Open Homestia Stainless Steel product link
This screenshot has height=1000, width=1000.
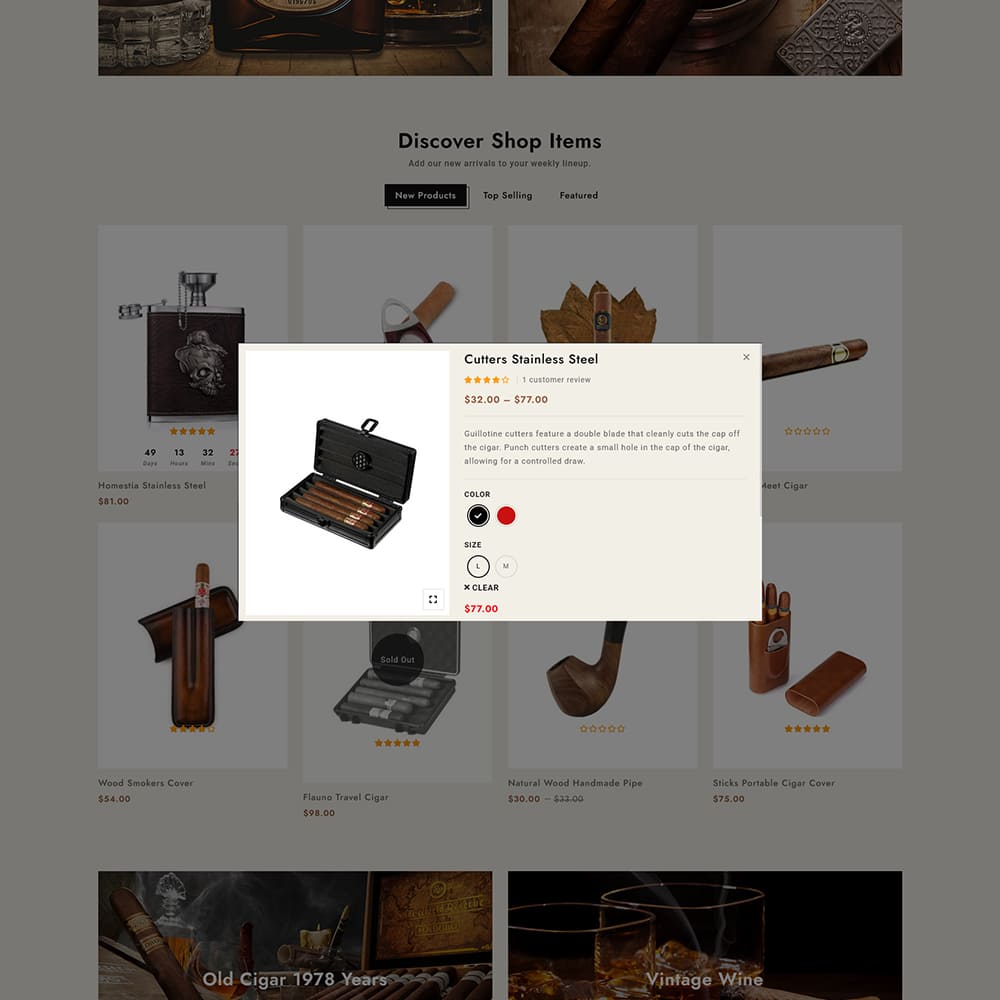click(x=152, y=485)
